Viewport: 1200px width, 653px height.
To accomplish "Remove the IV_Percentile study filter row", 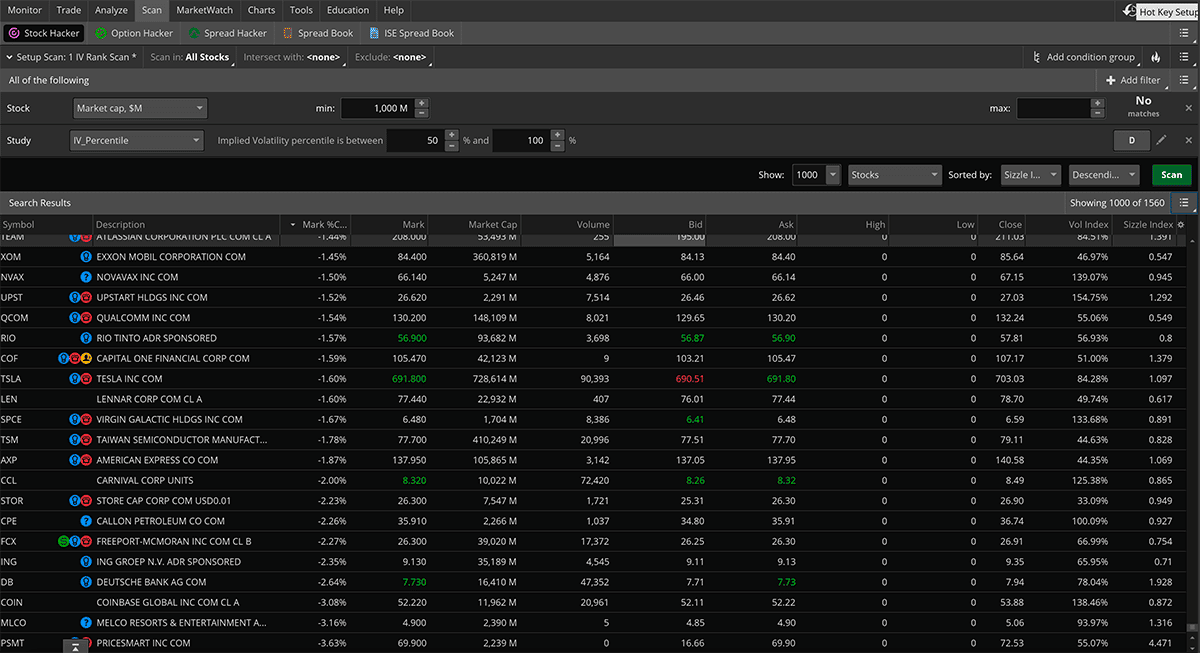I will click(x=1188, y=140).
